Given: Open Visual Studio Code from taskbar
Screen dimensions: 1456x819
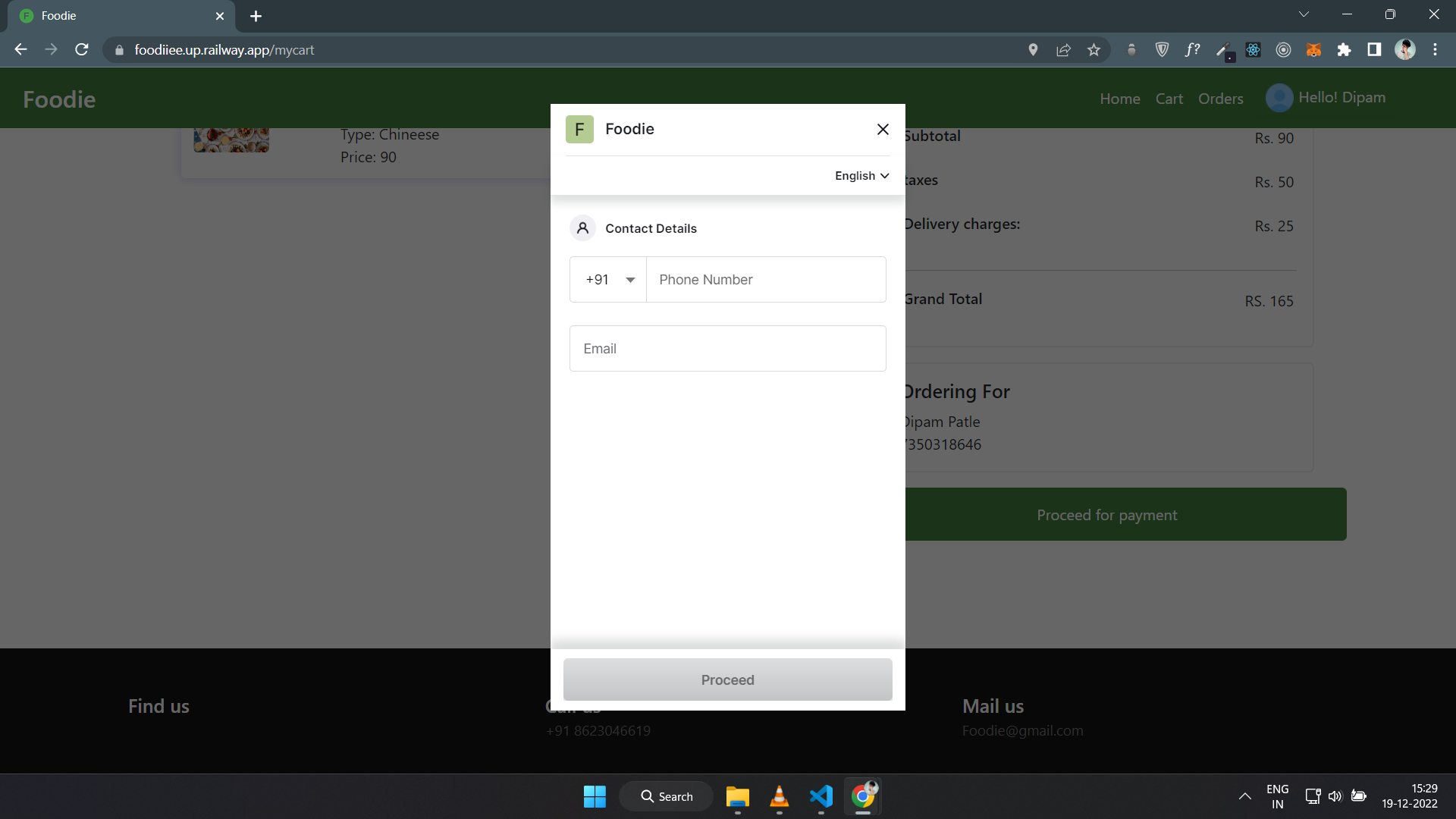Looking at the screenshot, I should [821, 796].
